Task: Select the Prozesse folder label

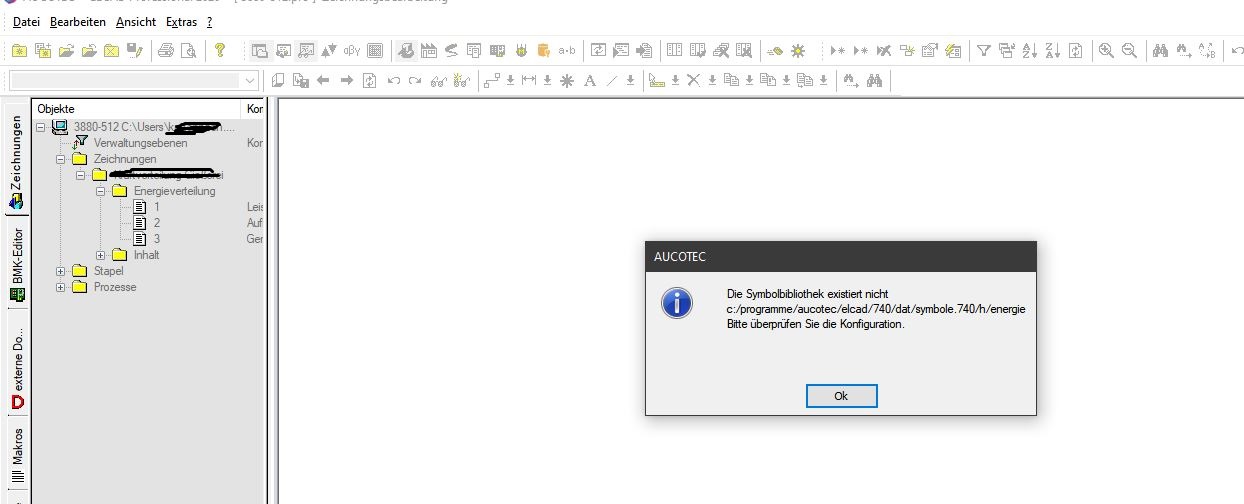Action: 115,287
